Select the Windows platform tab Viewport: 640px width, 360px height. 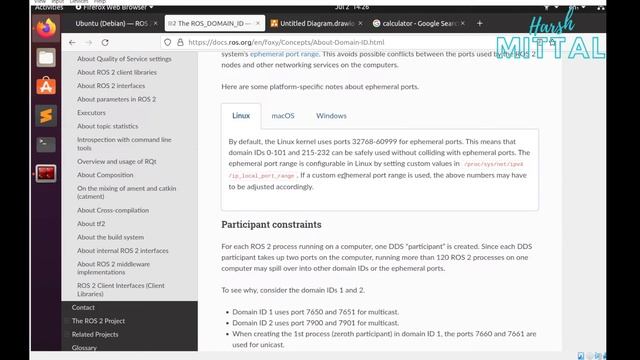[331, 116]
